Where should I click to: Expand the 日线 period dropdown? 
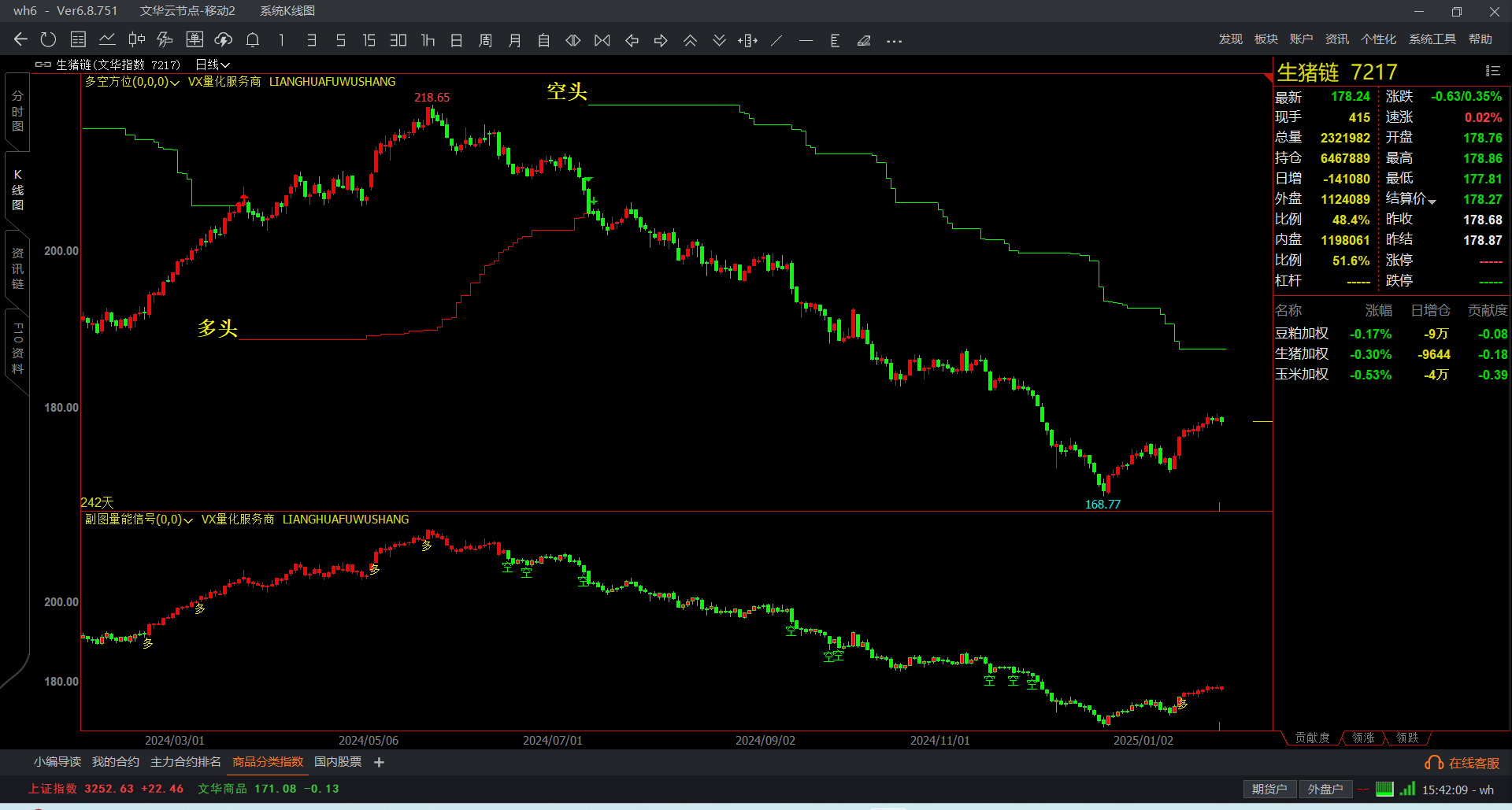click(213, 65)
